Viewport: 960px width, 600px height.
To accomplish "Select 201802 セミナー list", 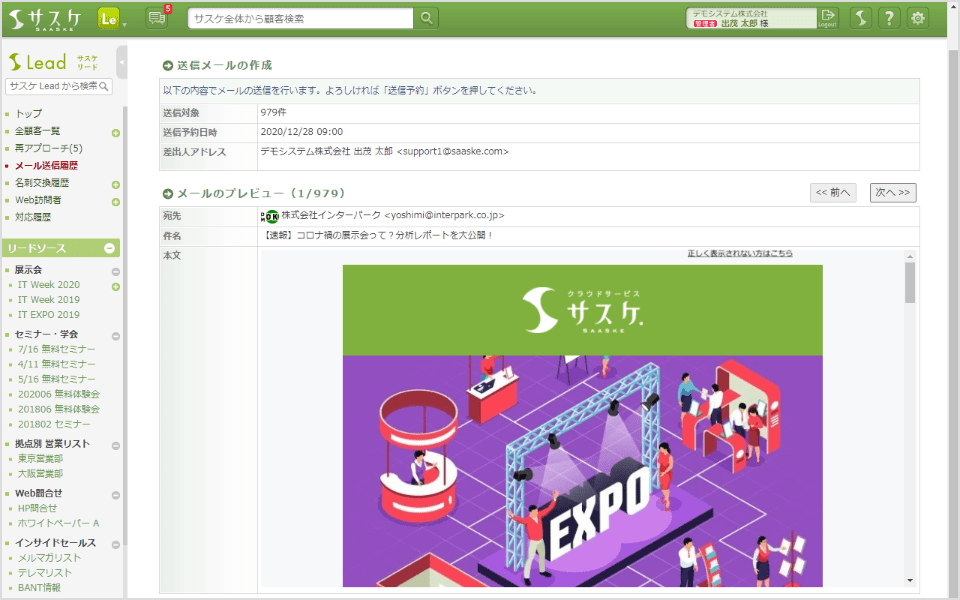I will [54, 424].
